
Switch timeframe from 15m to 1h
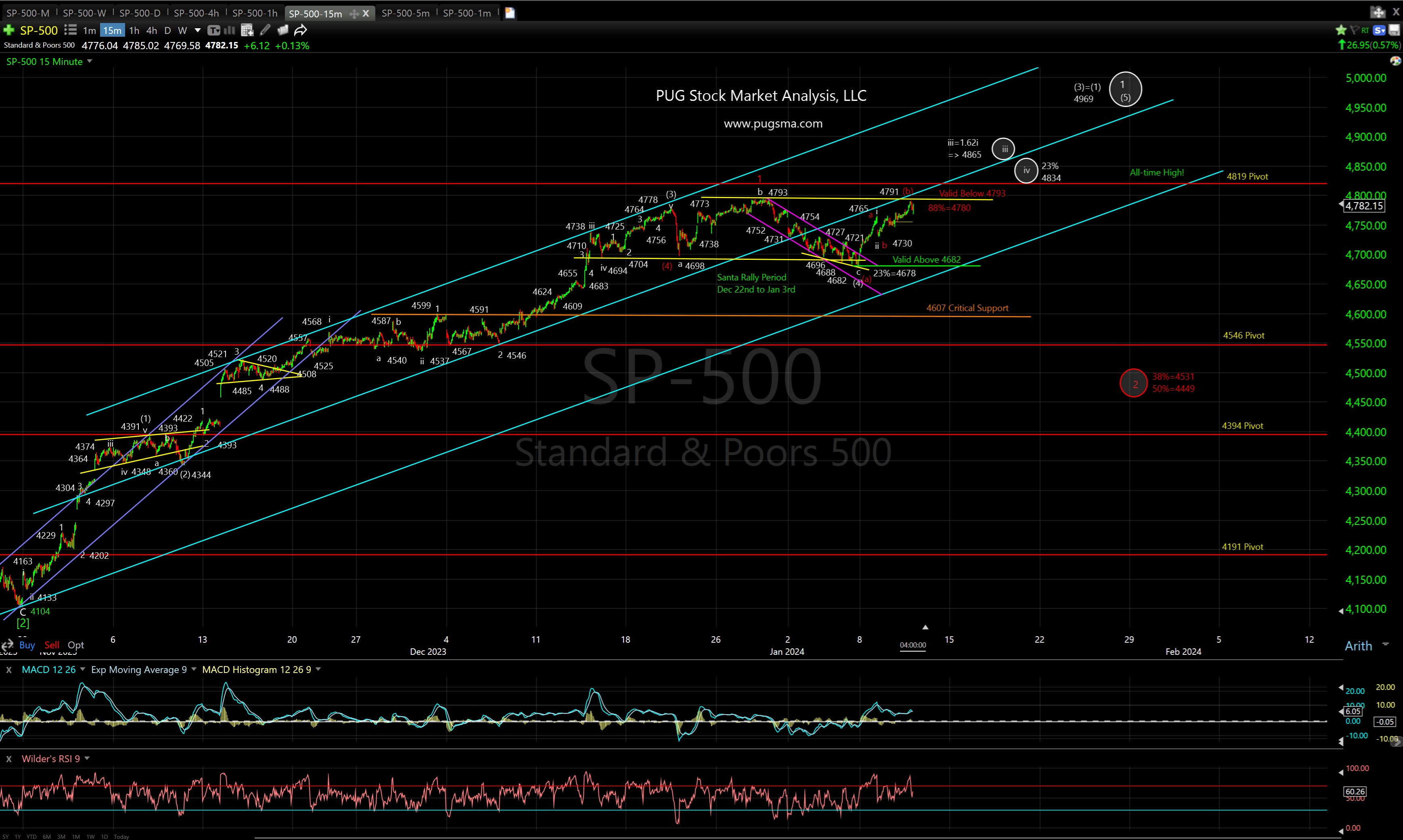(134, 31)
